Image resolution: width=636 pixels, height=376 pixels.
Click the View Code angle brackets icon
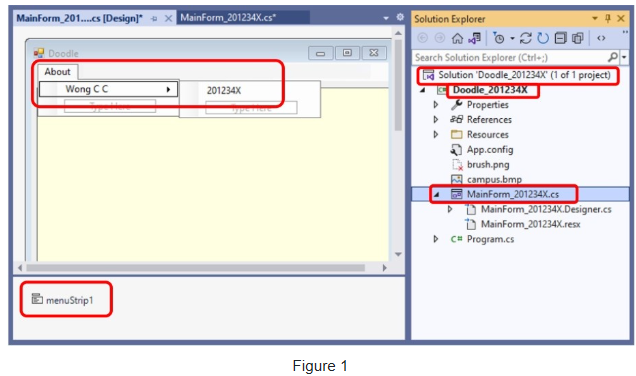(x=601, y=38)
